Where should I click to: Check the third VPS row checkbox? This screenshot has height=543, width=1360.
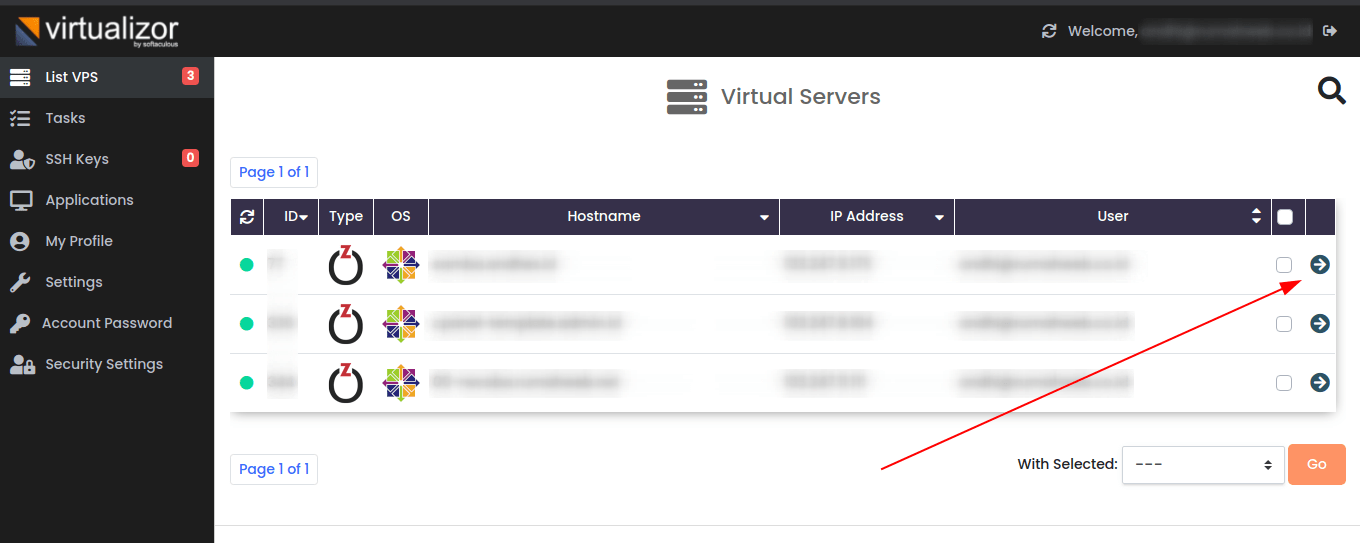[x=1284, y=383]
